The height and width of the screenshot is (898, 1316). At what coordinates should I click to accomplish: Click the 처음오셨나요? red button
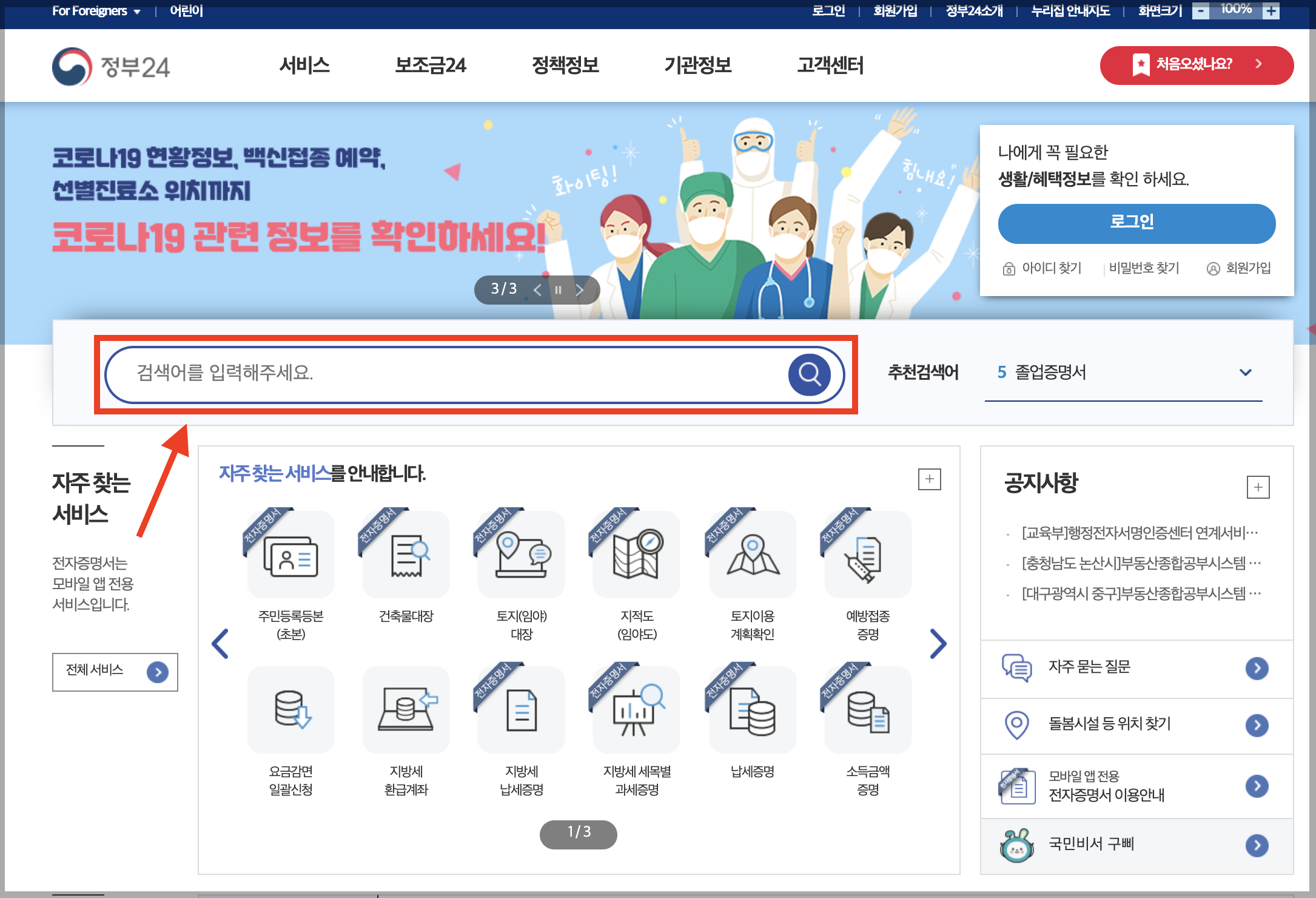pyautogui.click(x=1195, y=65)
